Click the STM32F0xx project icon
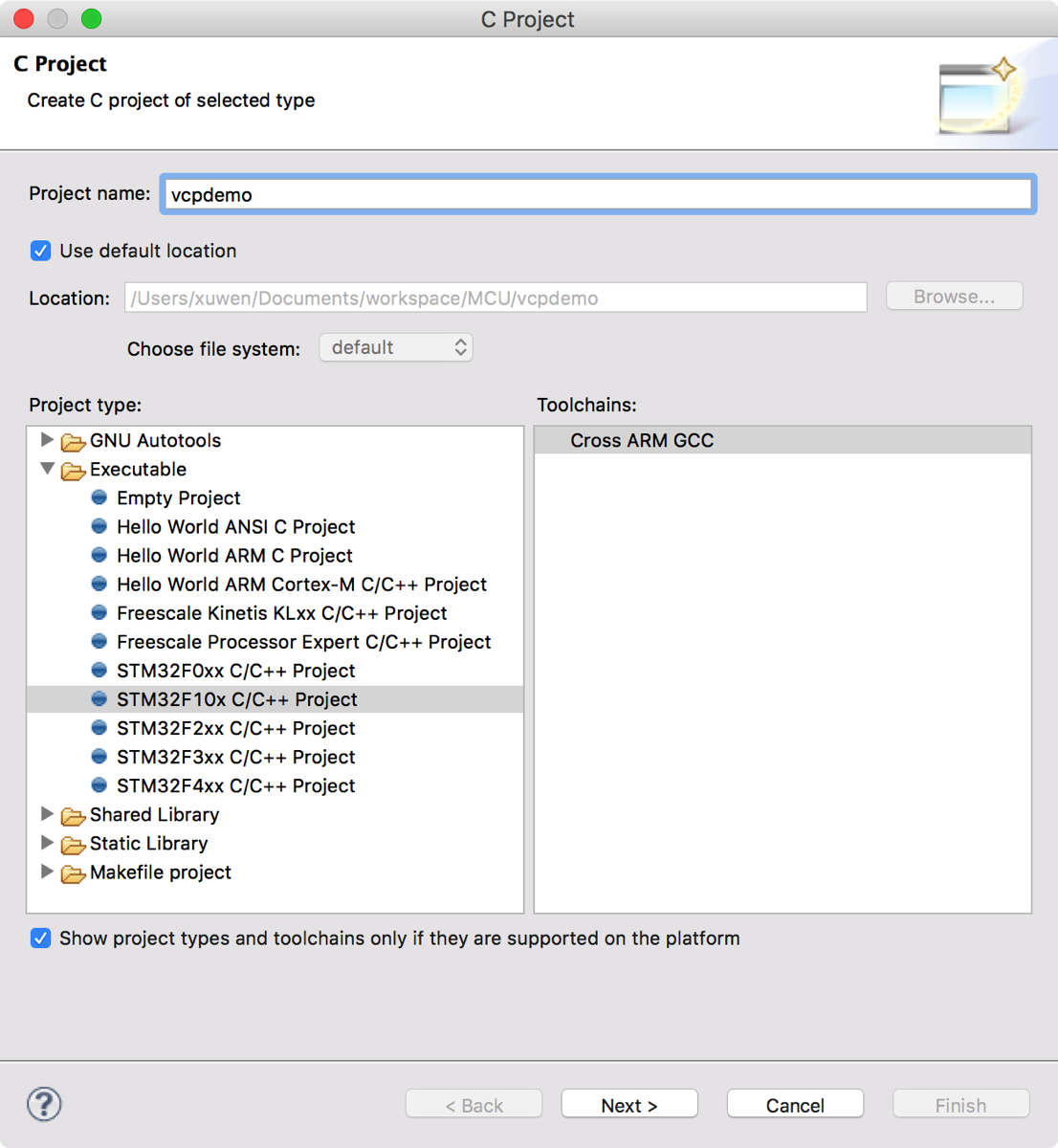This screenshot has width=1058, height=1148. [x=99, y=670]
